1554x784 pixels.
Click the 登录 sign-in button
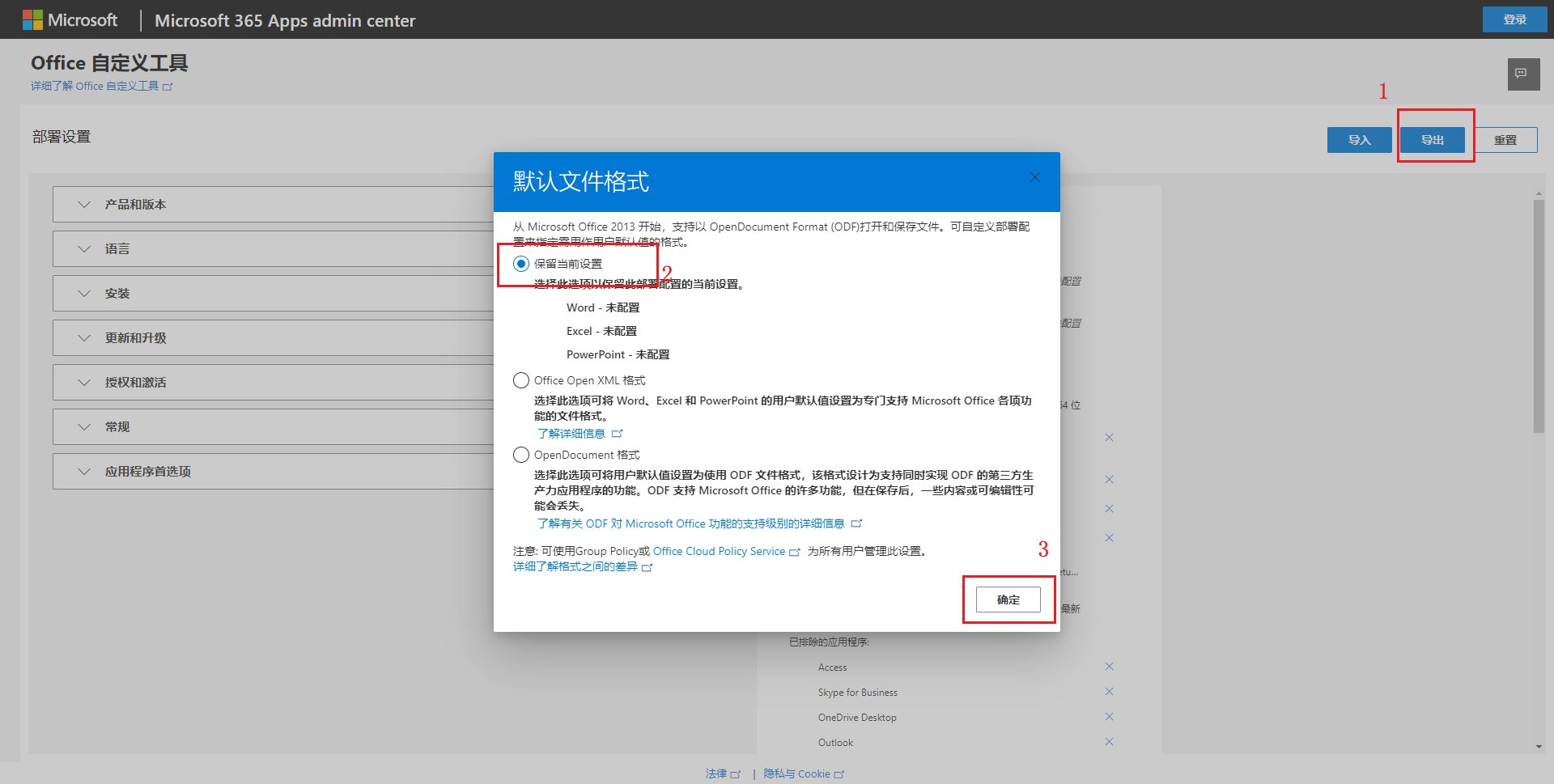click(x=1514, y=19)
